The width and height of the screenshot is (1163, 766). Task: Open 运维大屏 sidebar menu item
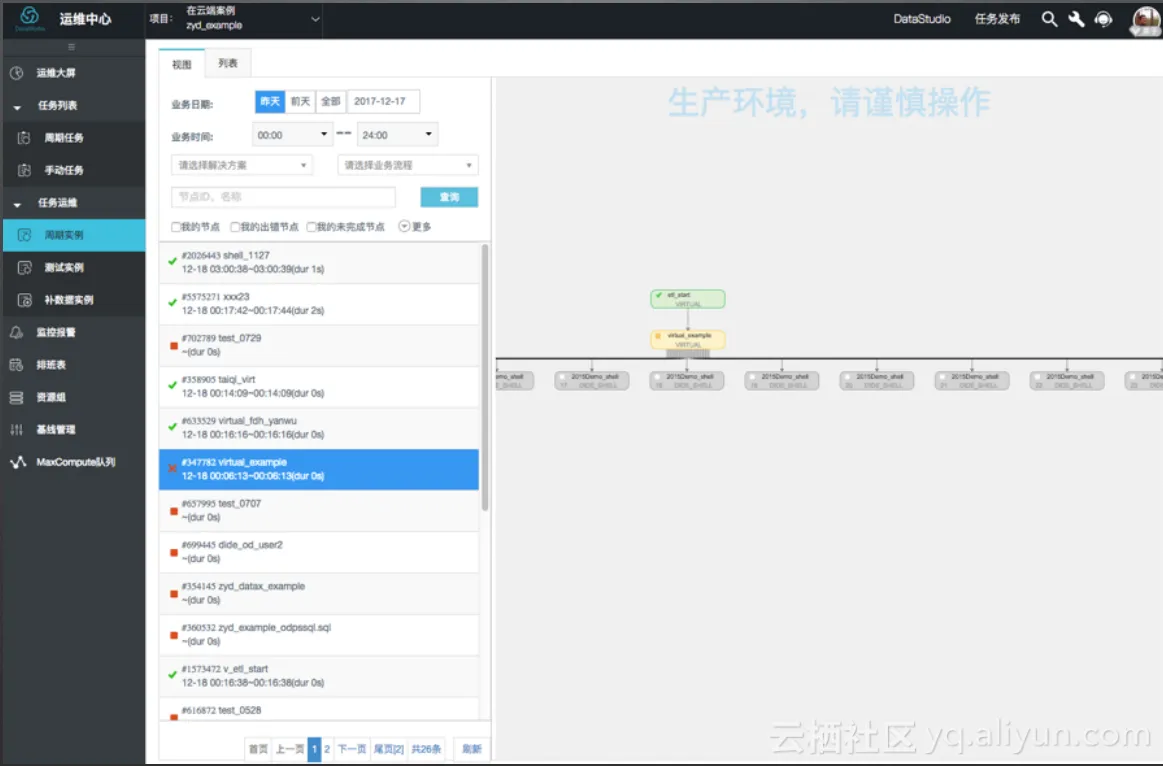click(74, 73)
